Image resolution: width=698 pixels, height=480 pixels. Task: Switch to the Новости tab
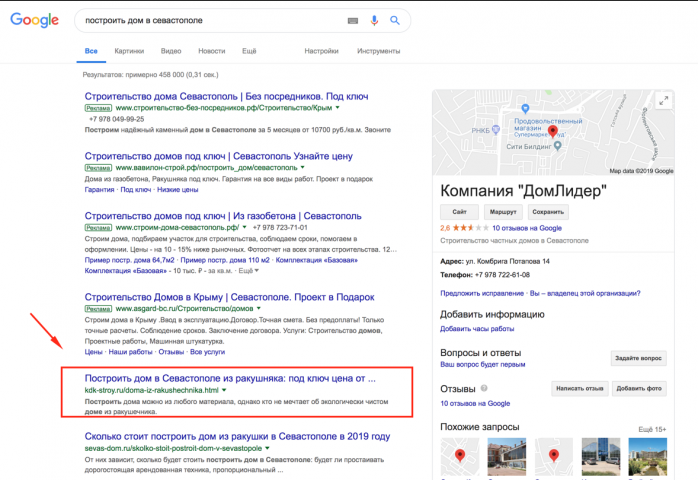212,51
